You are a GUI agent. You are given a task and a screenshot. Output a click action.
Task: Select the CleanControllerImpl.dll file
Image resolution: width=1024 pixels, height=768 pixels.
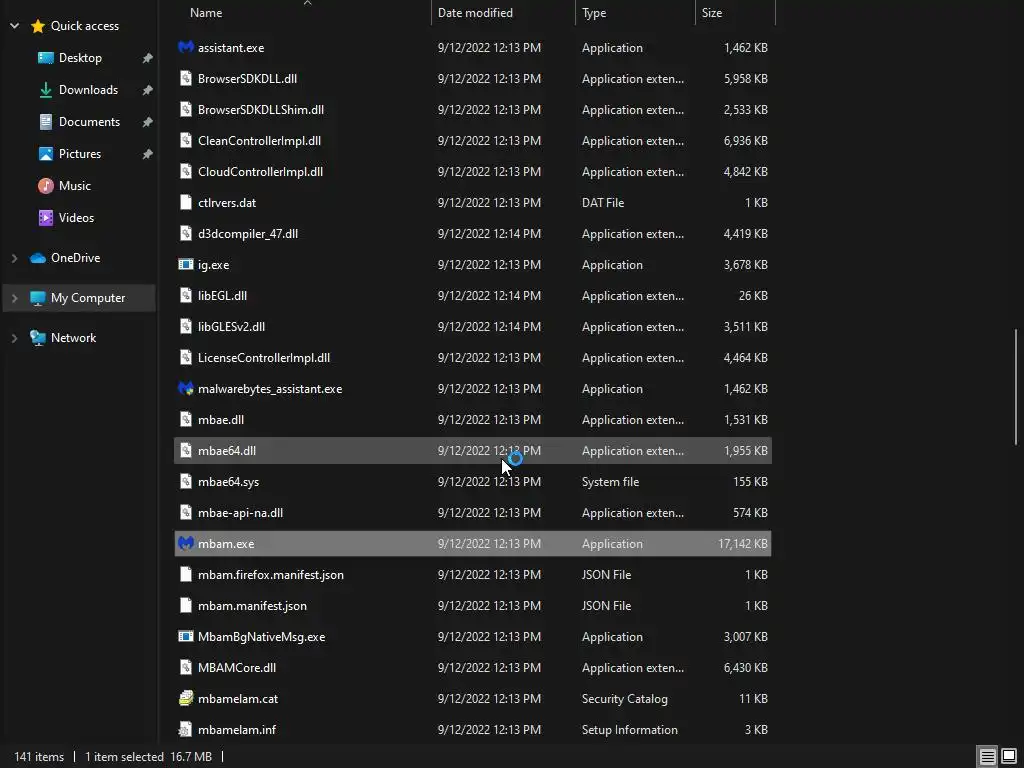[x=473, y=140]
